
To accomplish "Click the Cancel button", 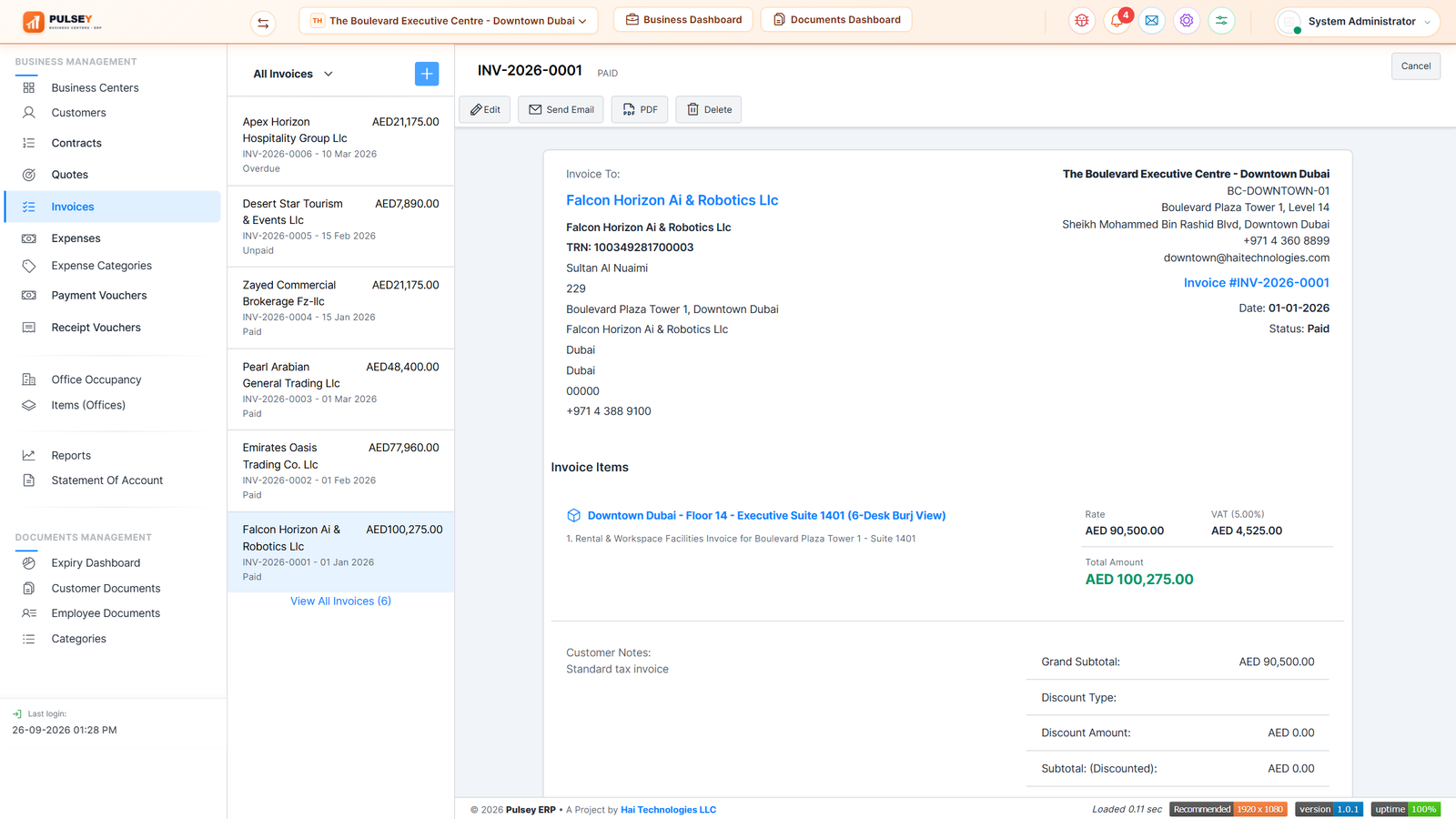I will point(1416,66).
